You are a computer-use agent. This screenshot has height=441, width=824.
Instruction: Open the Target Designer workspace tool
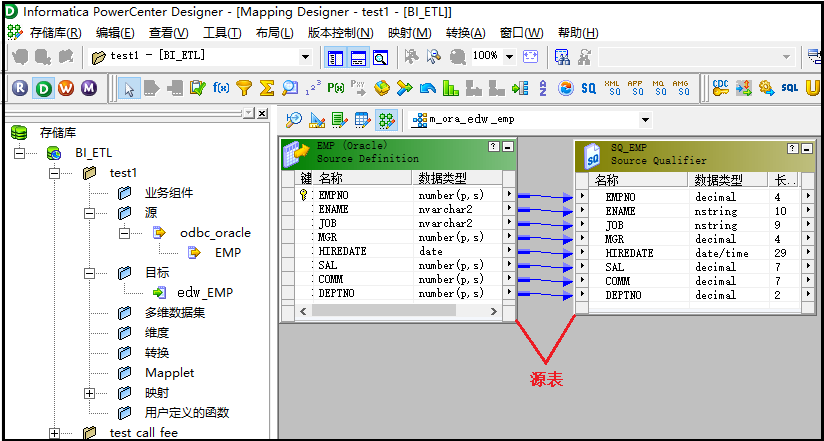click(x=317, y=120)
